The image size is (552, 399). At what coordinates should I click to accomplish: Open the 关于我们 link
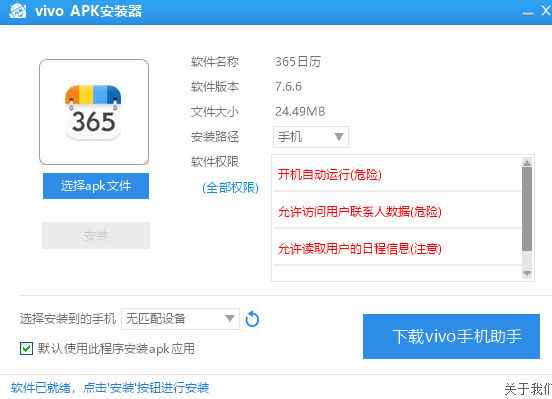[528, 389]
